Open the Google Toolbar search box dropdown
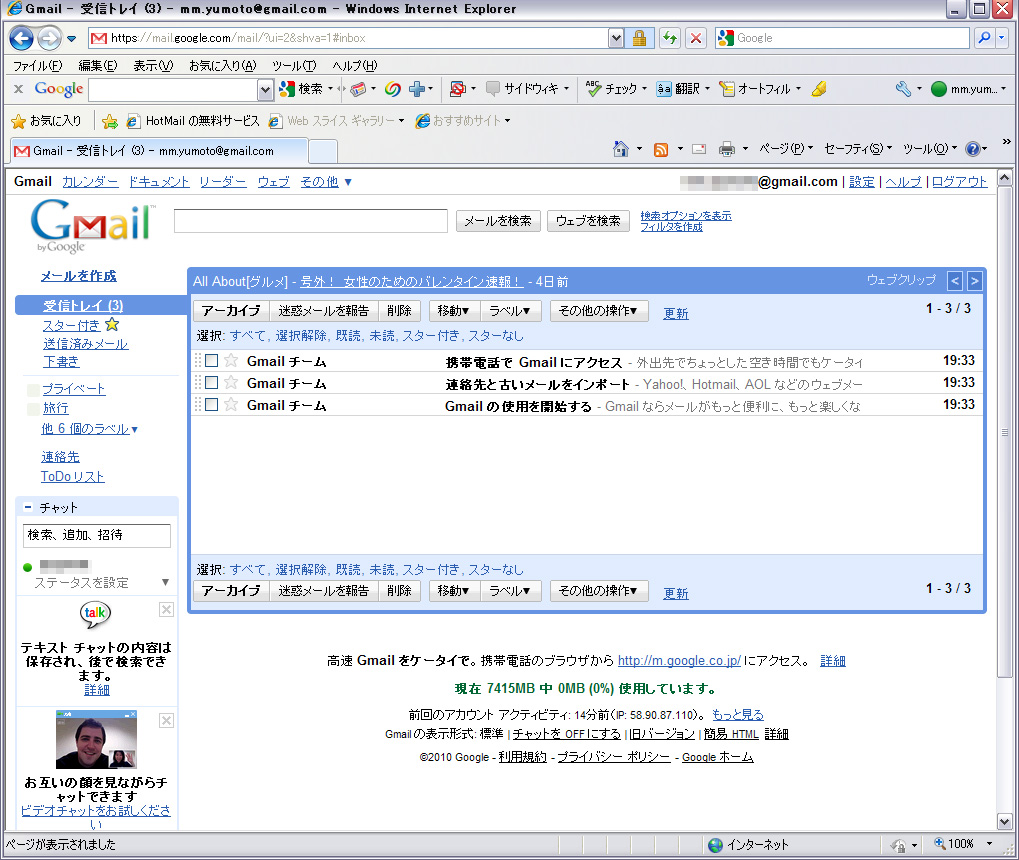 pyautogui.click(x=265, y=90)
